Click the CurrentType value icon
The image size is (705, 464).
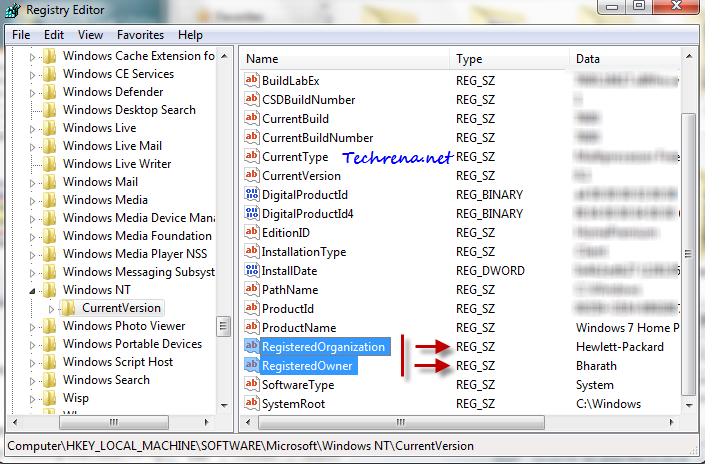251,156
